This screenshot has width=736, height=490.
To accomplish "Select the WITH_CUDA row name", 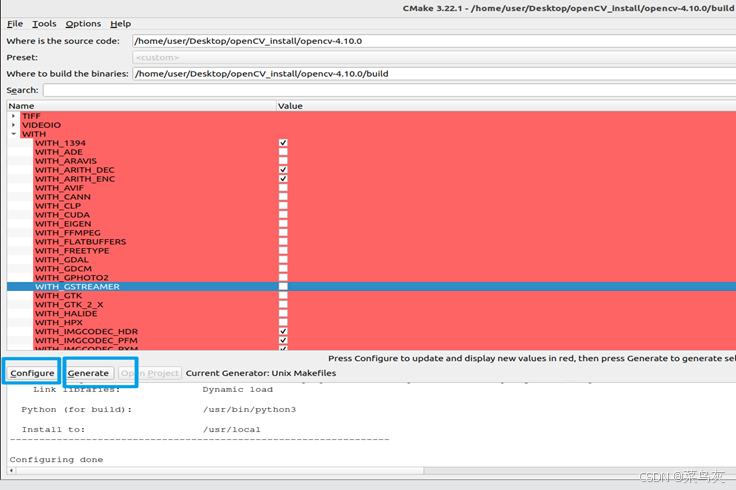I will tap(62, 214).
